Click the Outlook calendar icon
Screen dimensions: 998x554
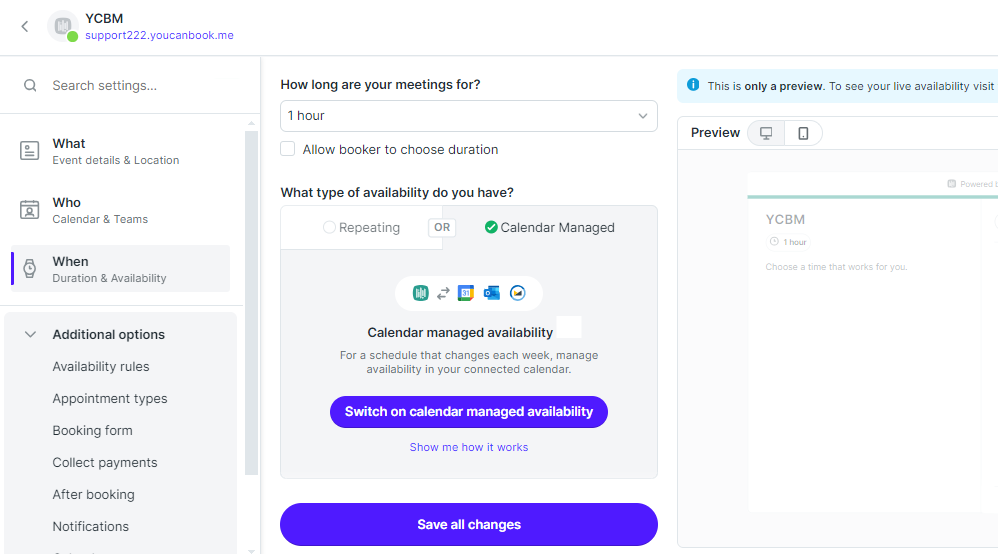tap(491, 293)
